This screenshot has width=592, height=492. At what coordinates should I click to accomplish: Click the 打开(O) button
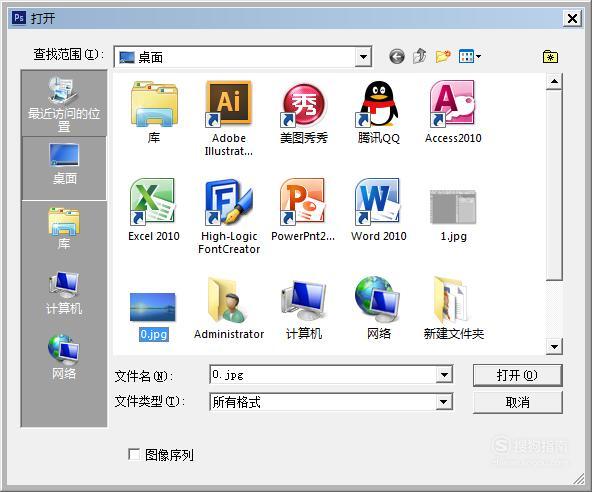[517, 375]
